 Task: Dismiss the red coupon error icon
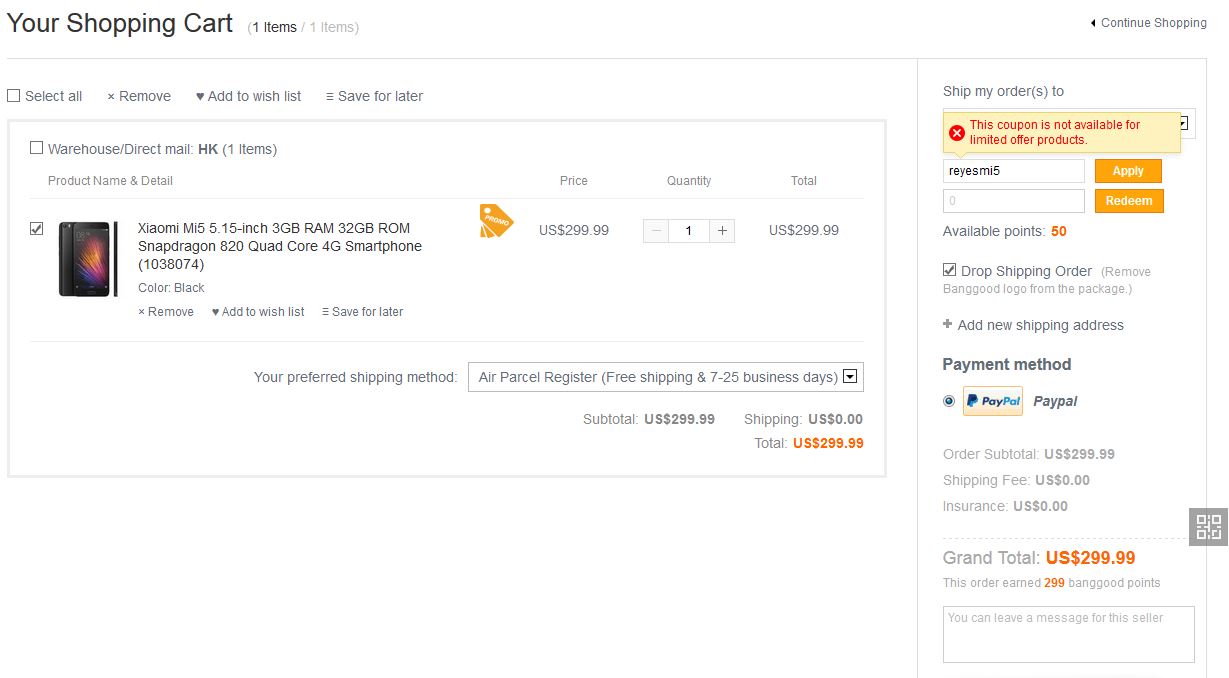pyautogui.click(x=957, y=133)
